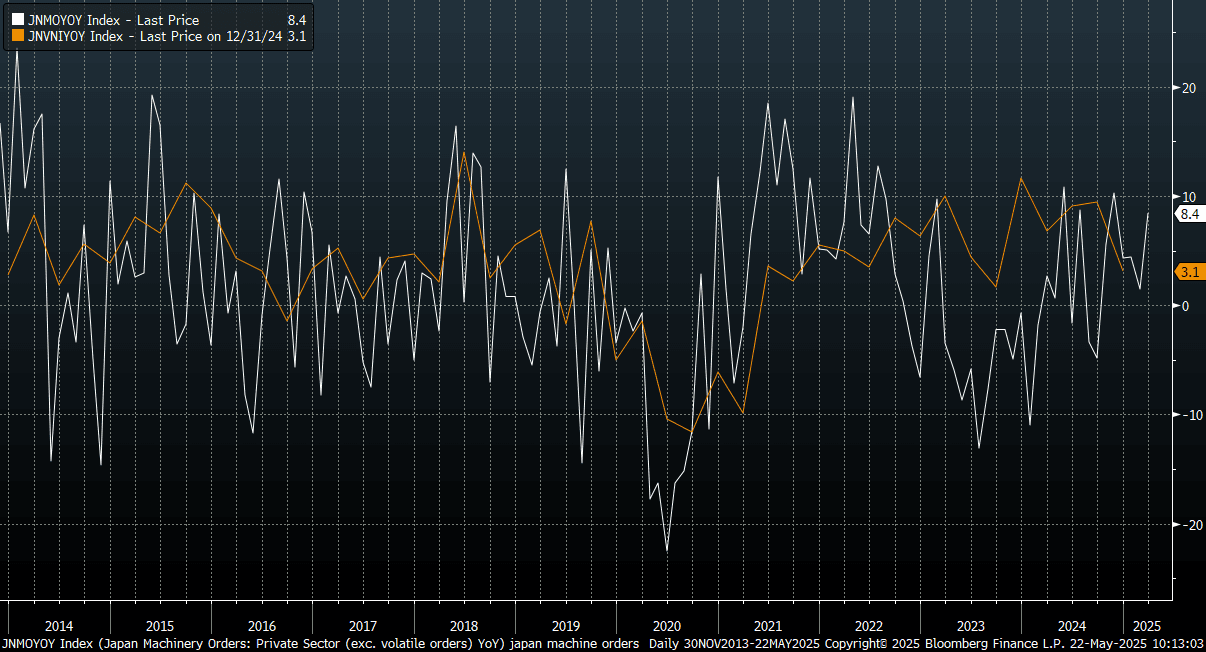Select the JNMOYOY Index legend label
The width and height of the screenshot is (1206, 652).
[113, 20]
